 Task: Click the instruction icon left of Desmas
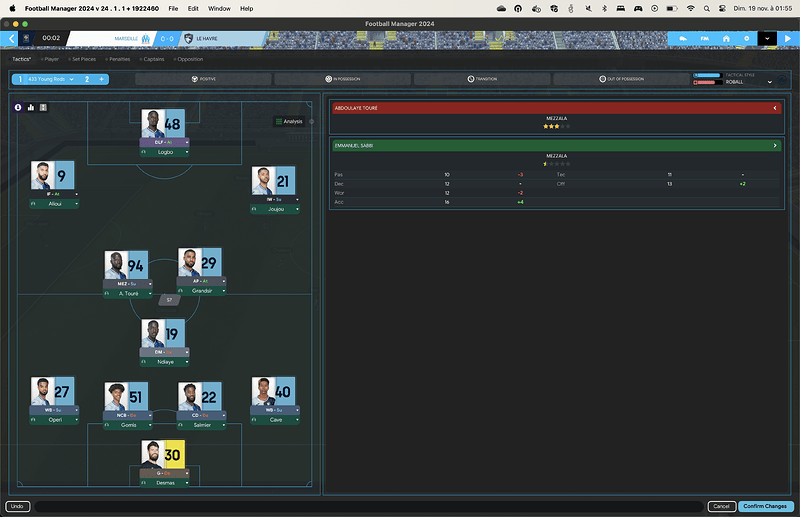click(x=143, y=483)
